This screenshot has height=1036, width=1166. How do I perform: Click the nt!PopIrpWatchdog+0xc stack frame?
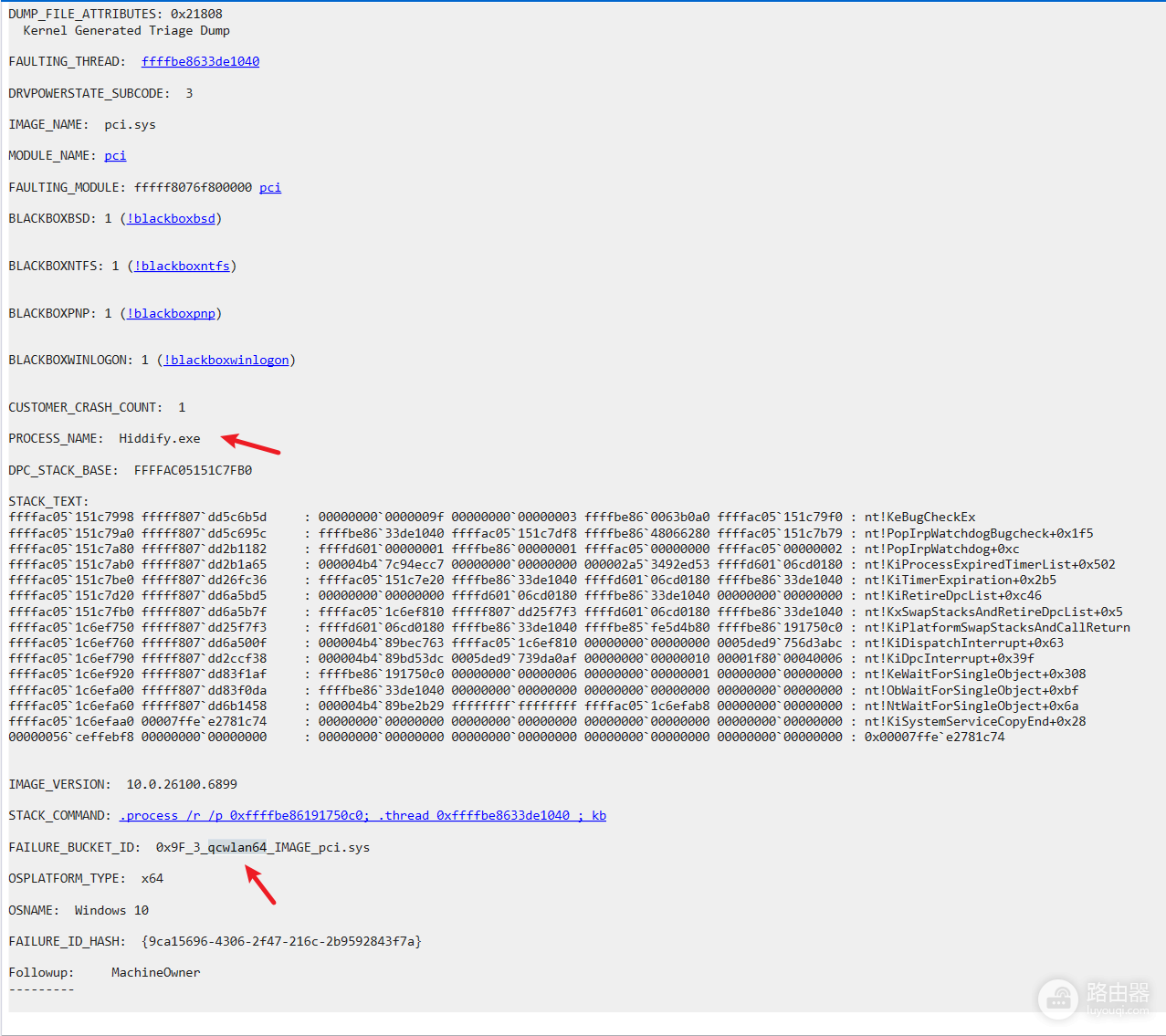(941, 549)
